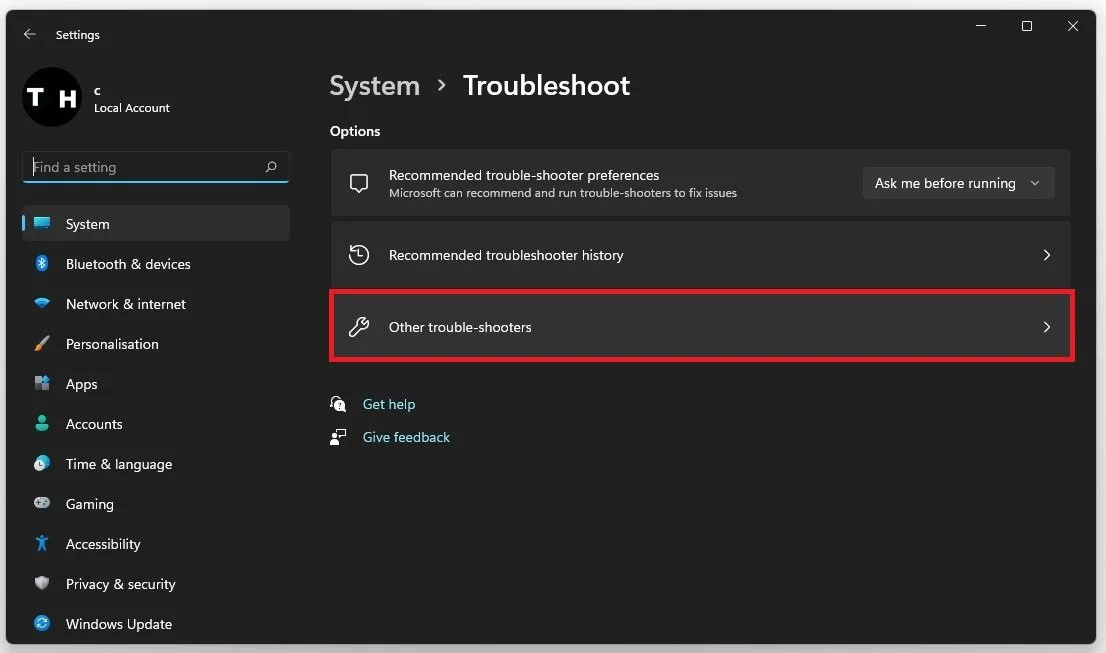Click the history clock icon
The height and width of the screenshot is (653, 1106).
(x=359, y=255)
